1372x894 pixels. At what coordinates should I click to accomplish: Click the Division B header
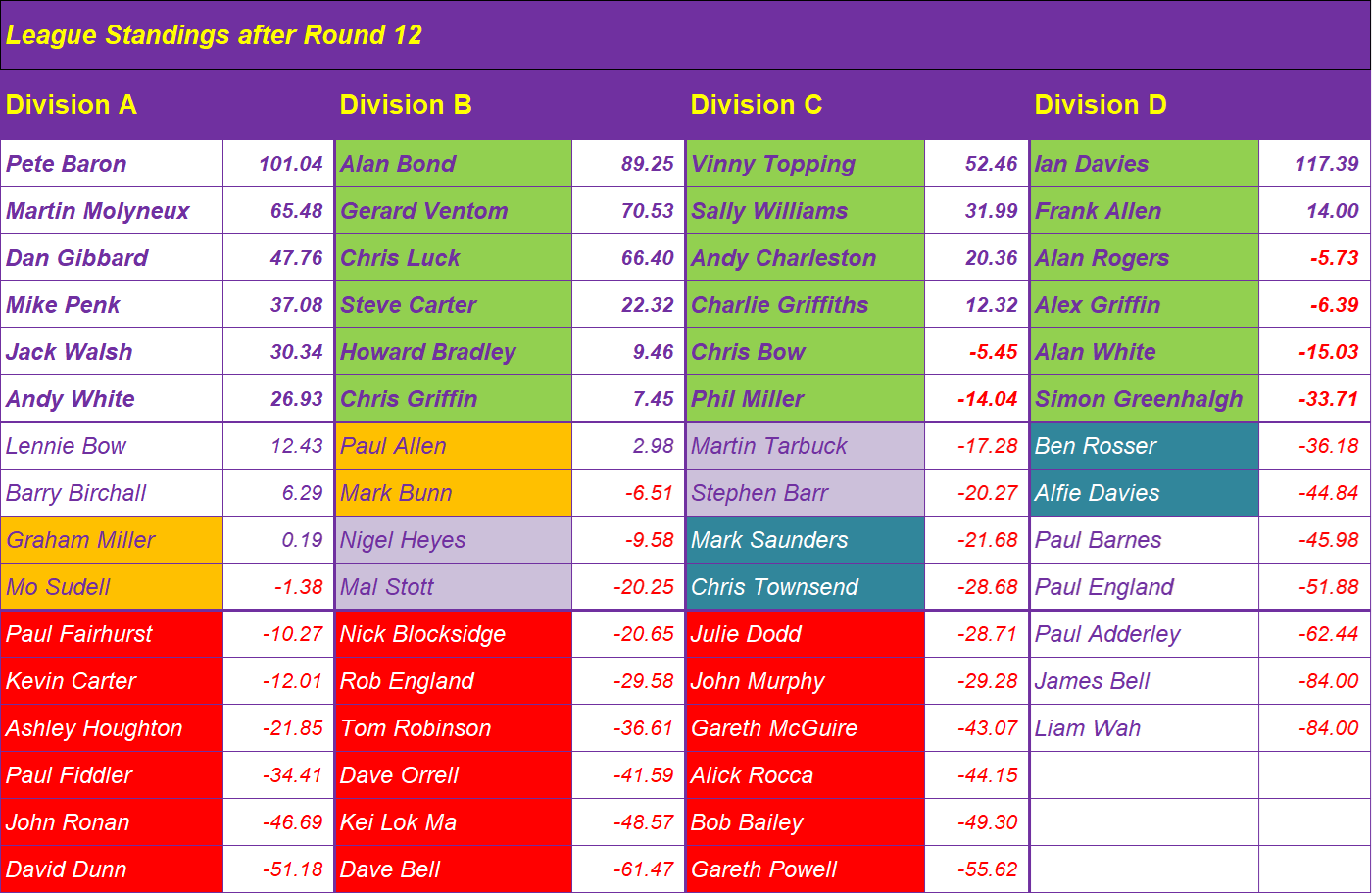(x=406, y=105)
